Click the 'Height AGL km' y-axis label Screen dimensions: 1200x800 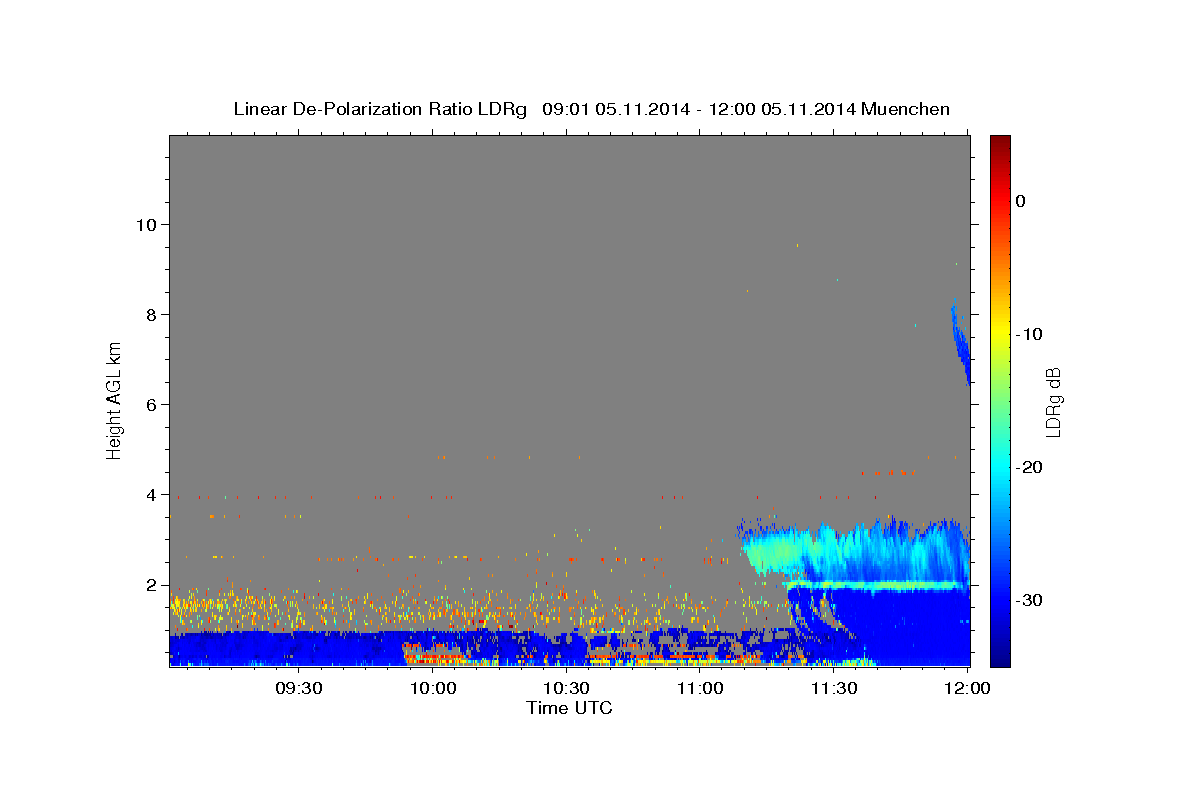click(x=115, y=401)
